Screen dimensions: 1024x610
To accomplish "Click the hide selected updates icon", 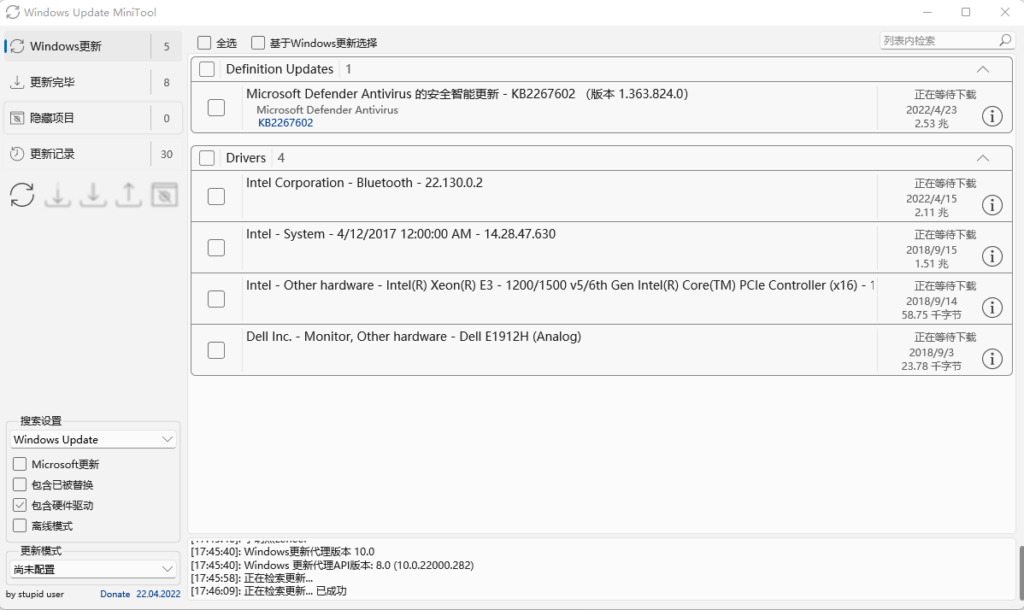I will click(165, 195).
